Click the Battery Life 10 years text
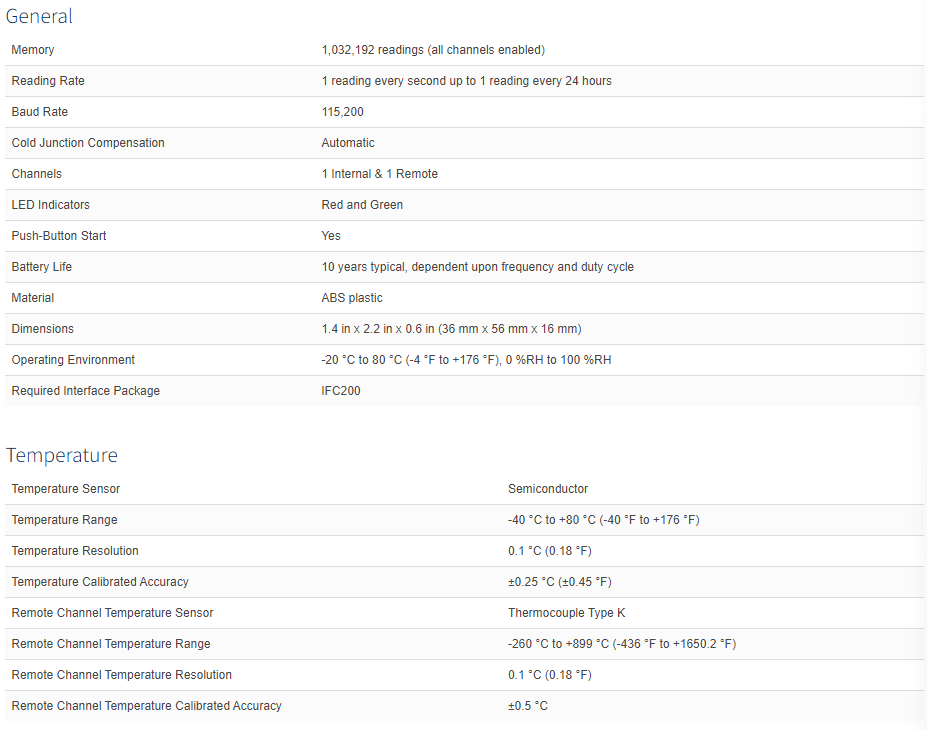Viewport: 927px width, 730px height. pos(477,267)
